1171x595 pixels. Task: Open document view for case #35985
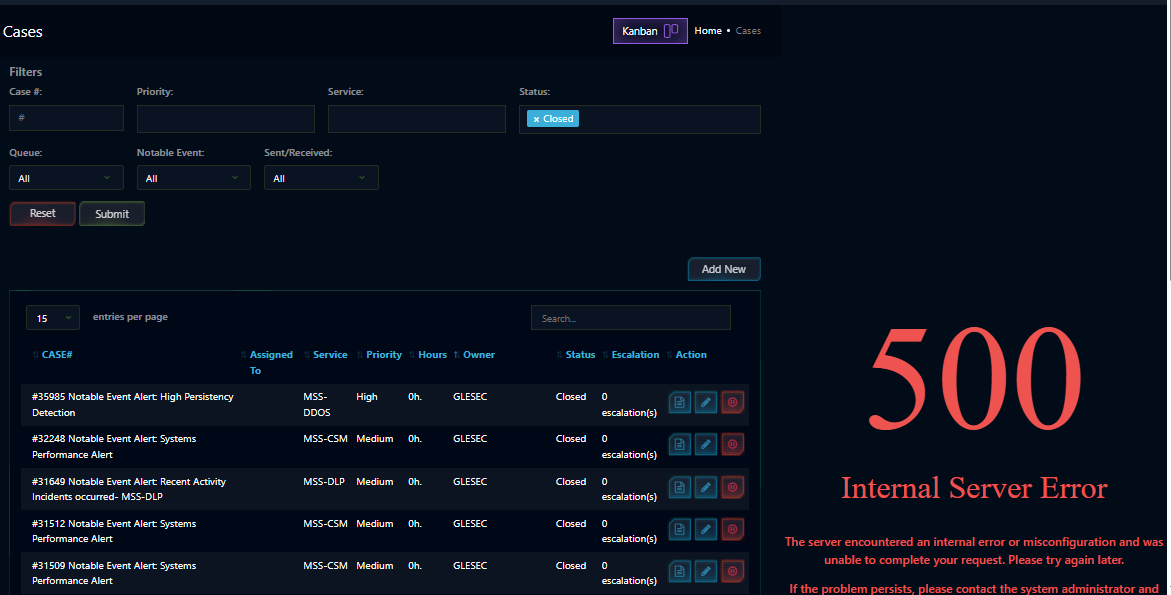680,402
